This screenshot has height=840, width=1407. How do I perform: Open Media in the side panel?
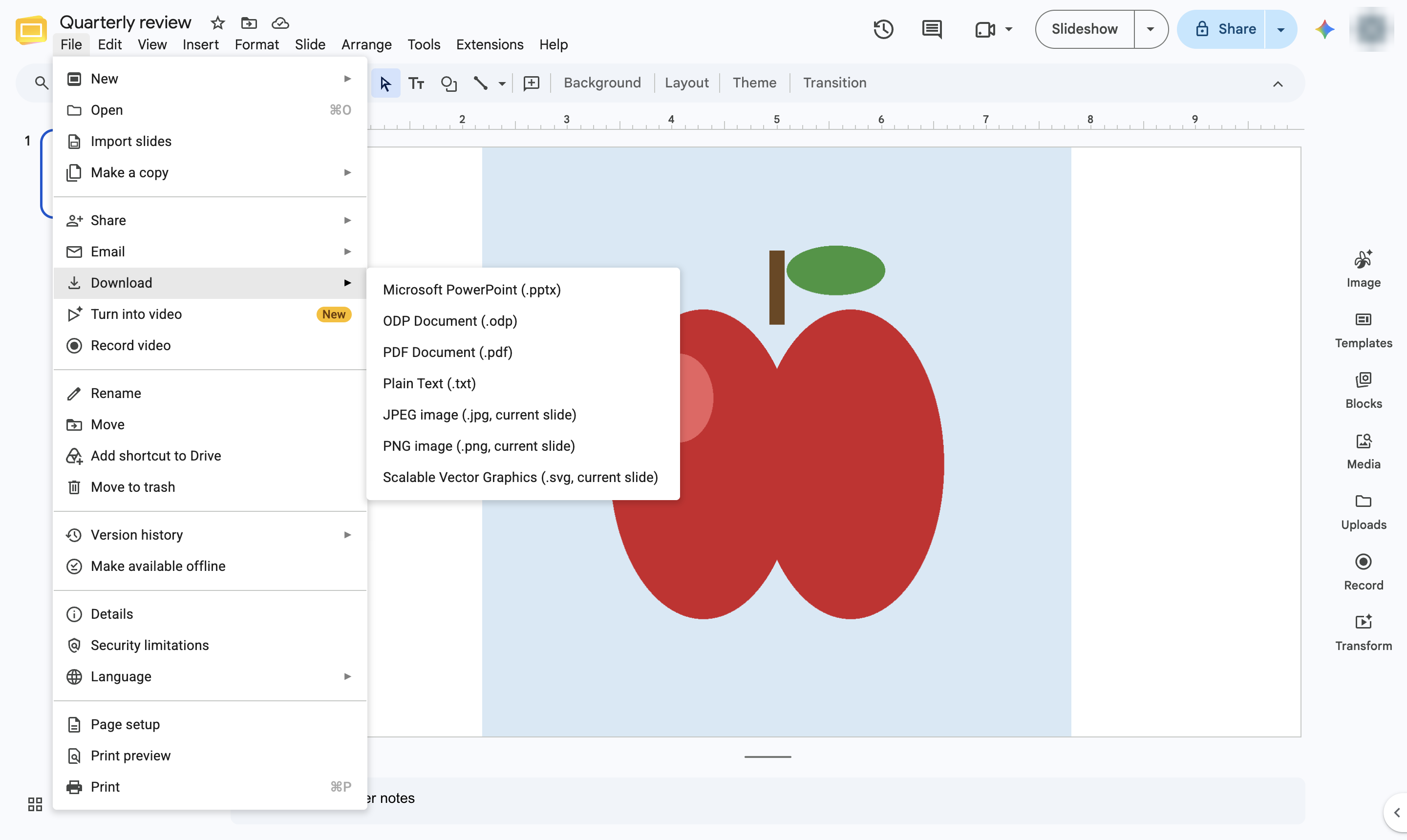point(1363,451)
